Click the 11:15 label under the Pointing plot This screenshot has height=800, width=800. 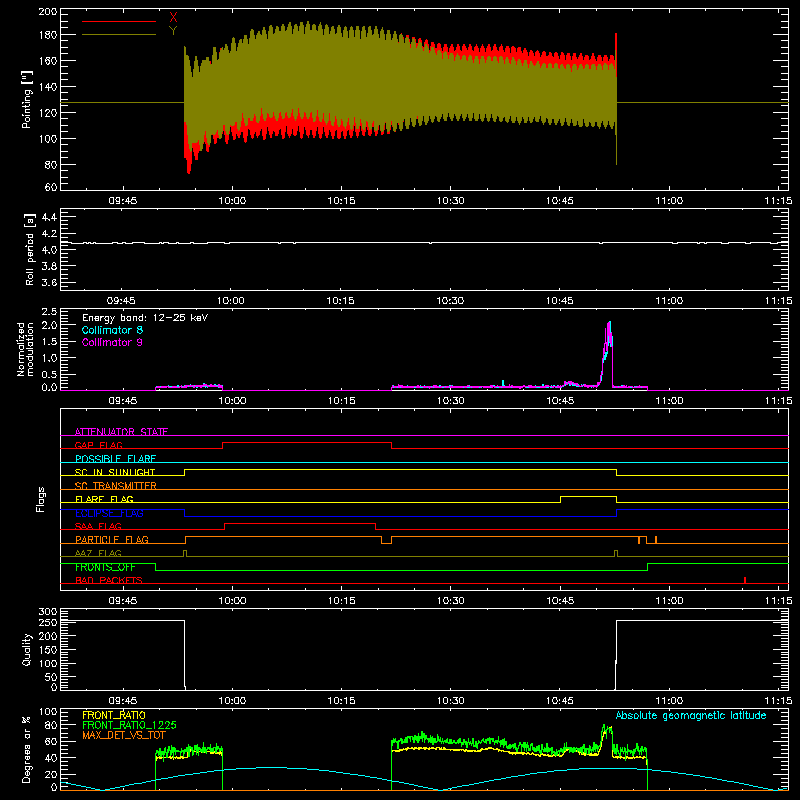click(779, 201)
